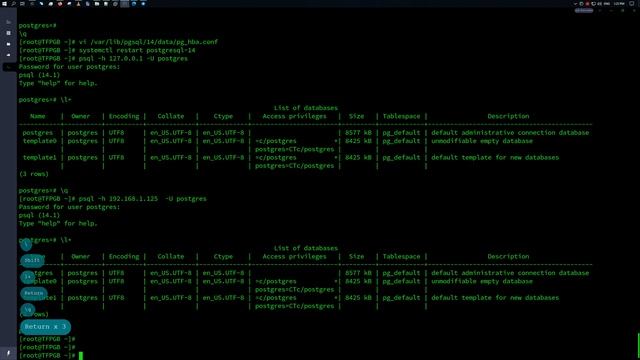Image resolution: width=640 pixels, height=360 pixels.
Task: Click 'unmodifiable empty database' in second table
Action: coord(482,281)
